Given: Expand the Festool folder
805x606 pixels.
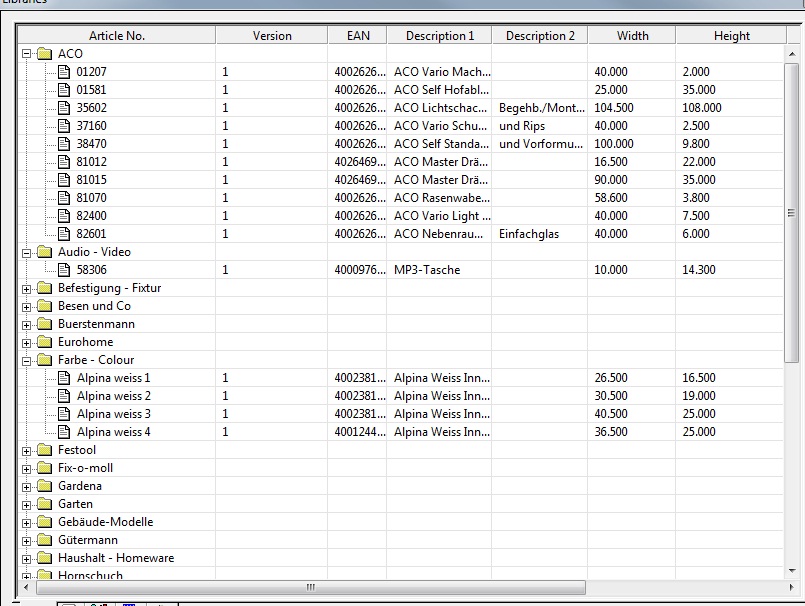Looking at the screenshot, I should point(26,451).
